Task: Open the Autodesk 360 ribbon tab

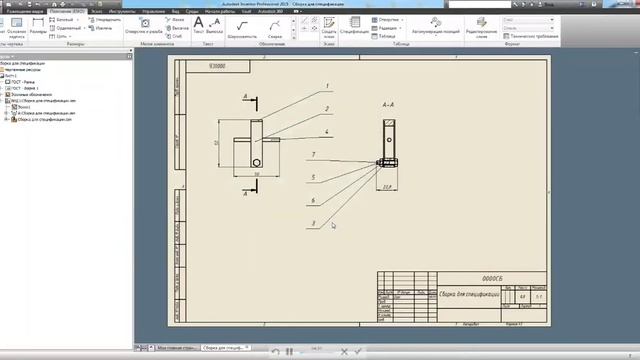Action: tap(270, 11)
